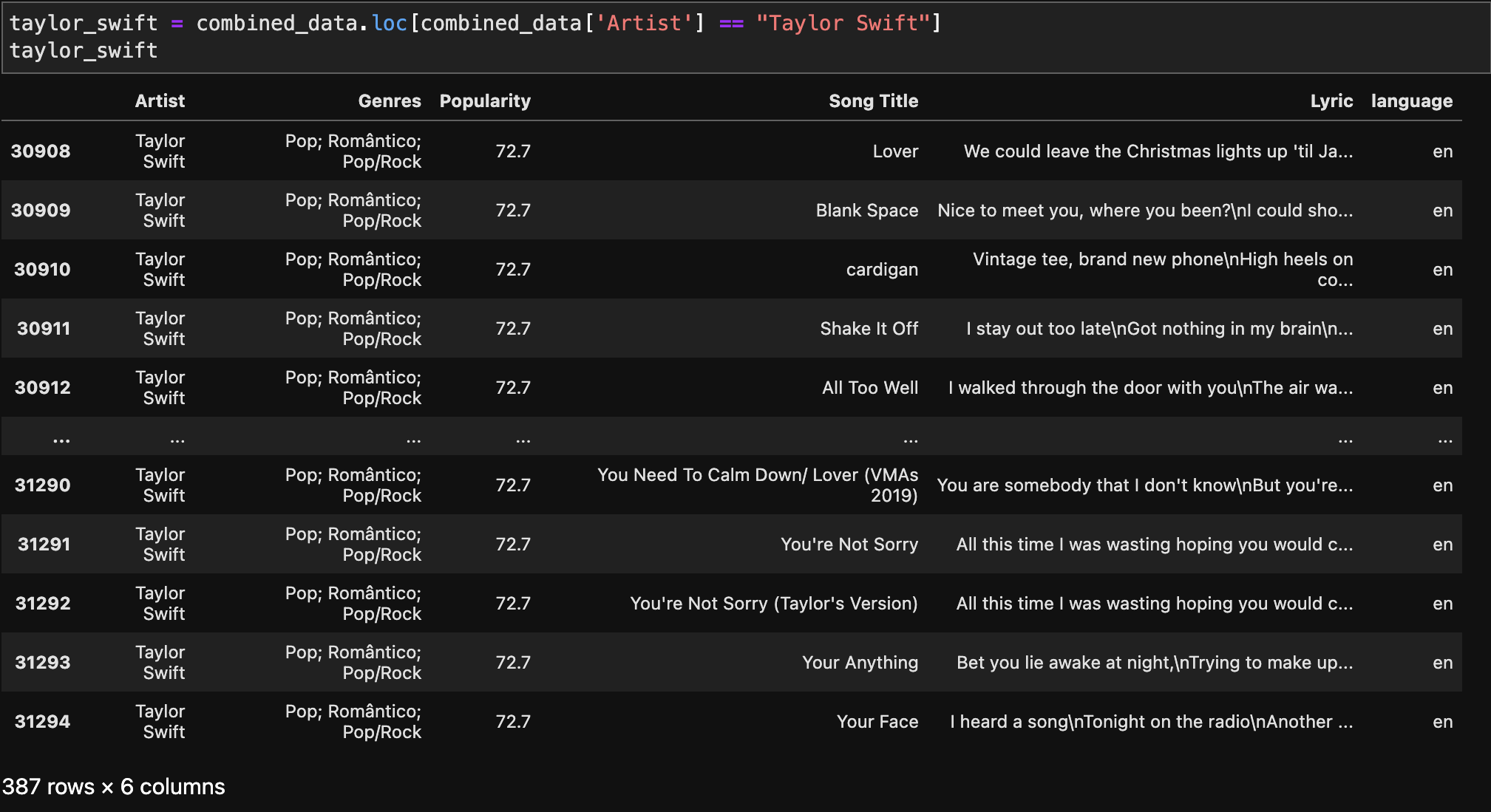Click song title 'You're Not Sorry' in row 31291
The image size is (1491, 812).
tap(849, 545)
